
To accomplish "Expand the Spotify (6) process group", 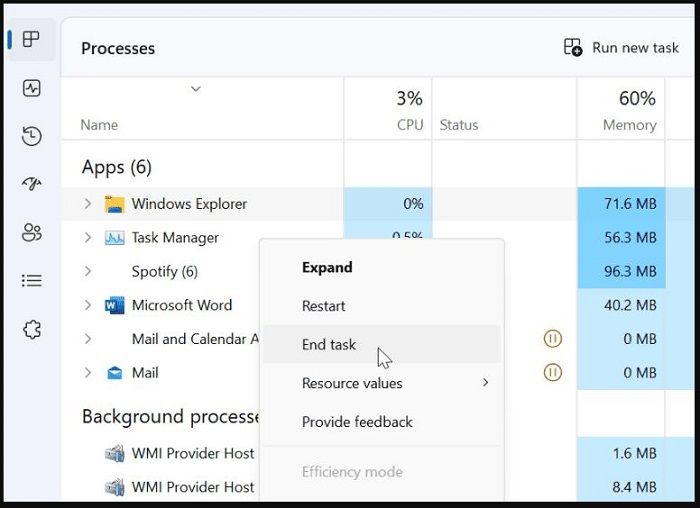I will (x=88, y=271).
